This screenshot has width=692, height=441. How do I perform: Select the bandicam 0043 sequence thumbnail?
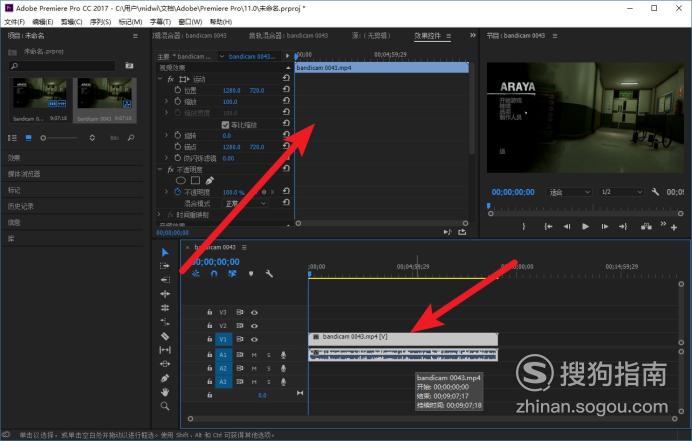point(105,94)
